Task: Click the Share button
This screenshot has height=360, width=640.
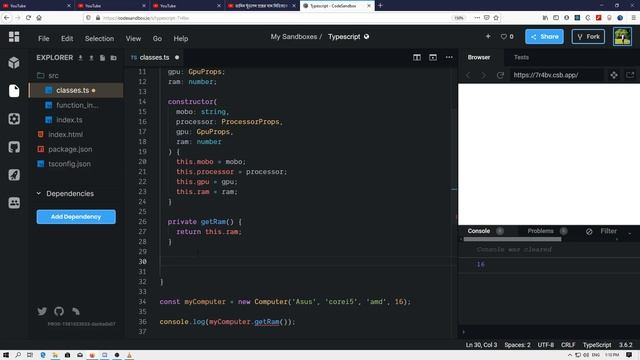Action: pos(544,37)
